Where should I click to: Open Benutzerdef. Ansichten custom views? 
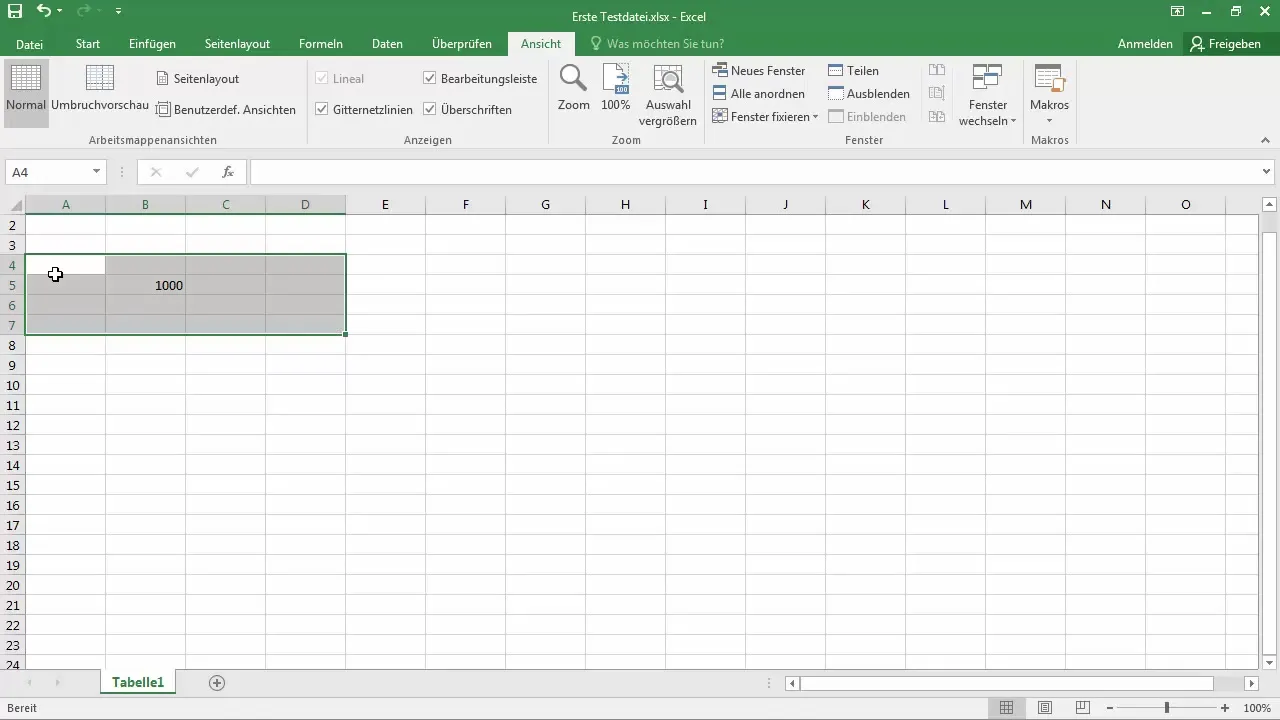(226, 110)
